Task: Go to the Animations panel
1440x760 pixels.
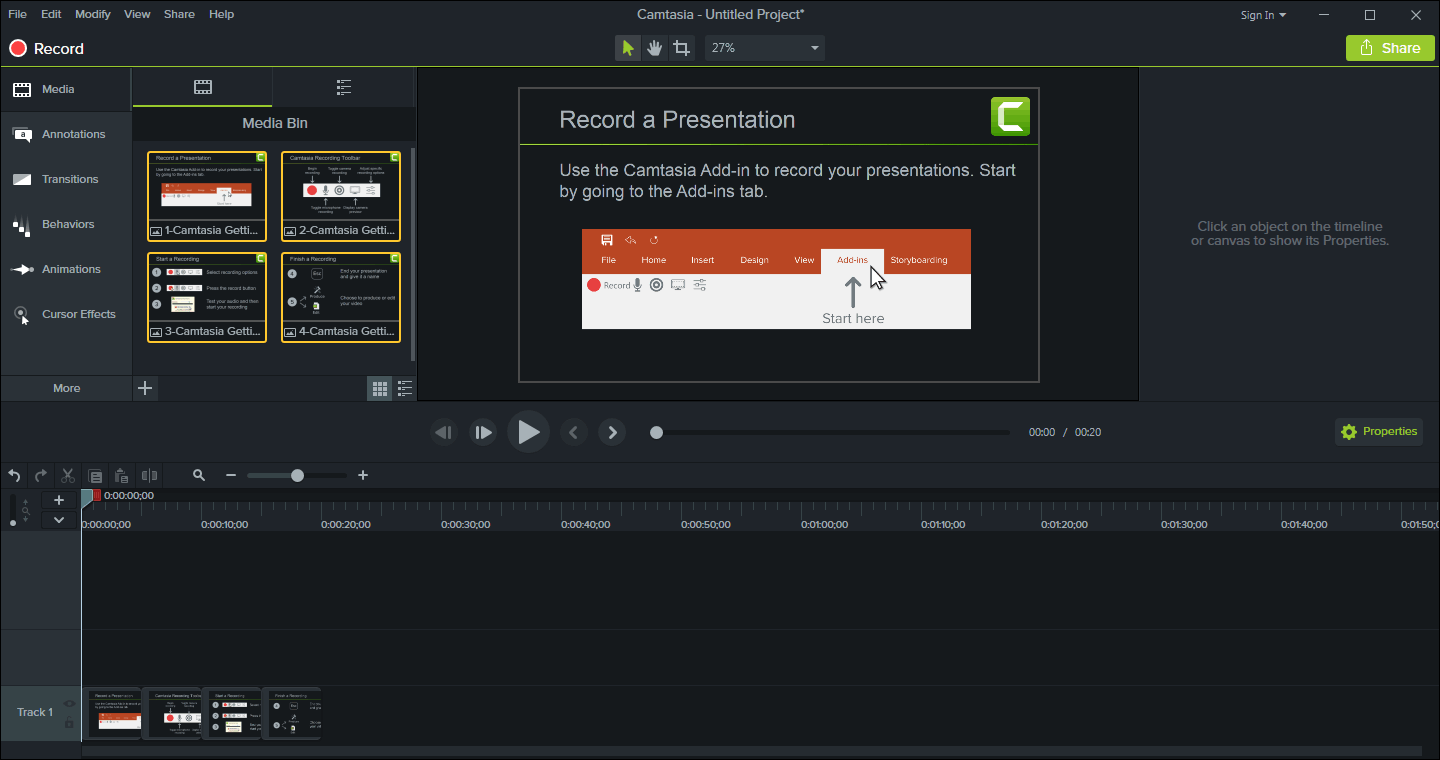Action: tap(66, 269)
